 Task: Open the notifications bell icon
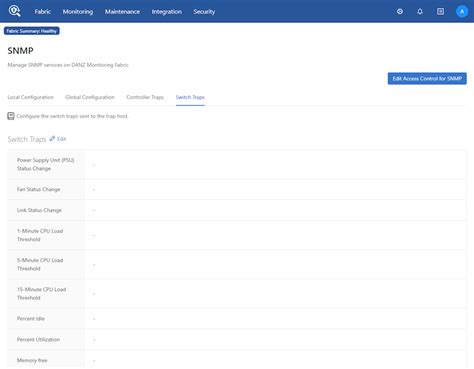tap(420, 12)
